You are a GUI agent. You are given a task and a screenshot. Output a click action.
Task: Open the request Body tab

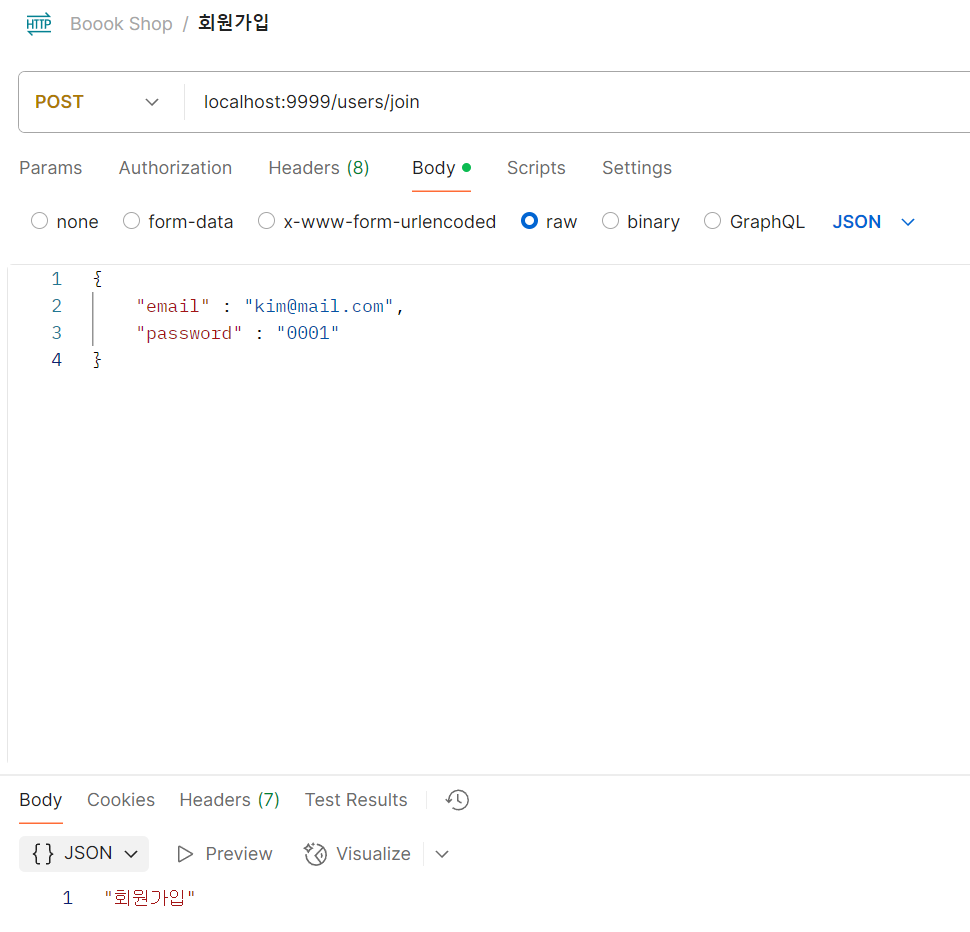(441, 168)
